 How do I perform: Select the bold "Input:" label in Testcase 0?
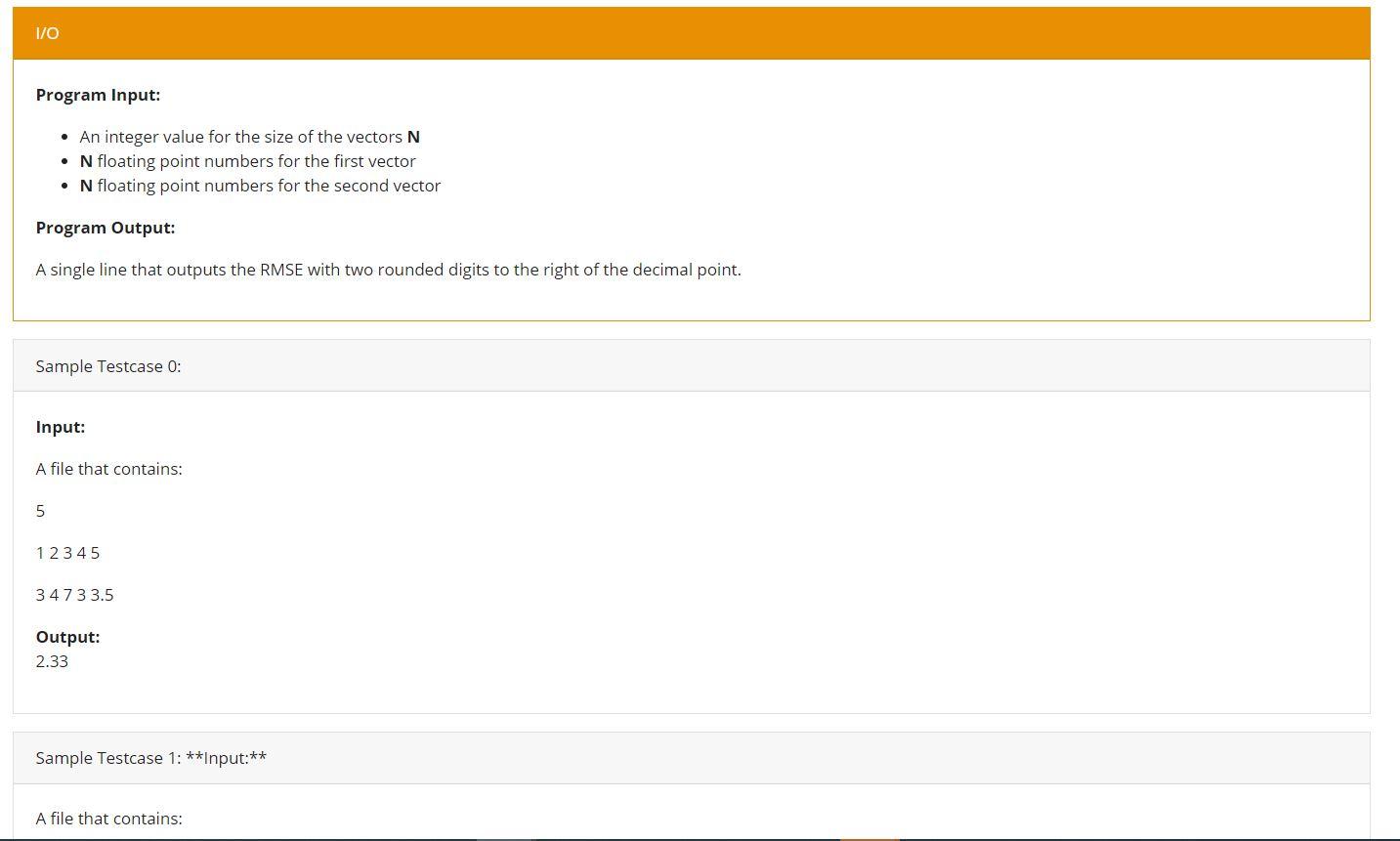pos(61,427)
